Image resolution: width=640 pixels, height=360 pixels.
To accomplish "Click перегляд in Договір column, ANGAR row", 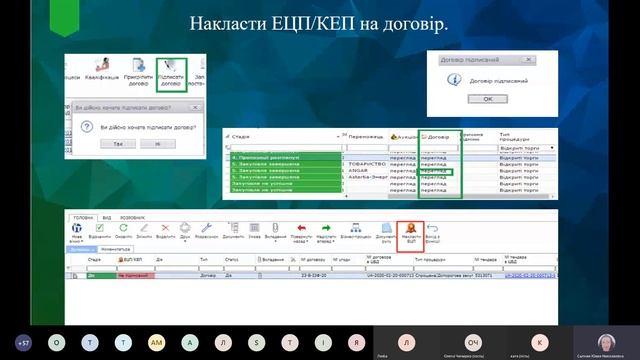I will (434, 171).
